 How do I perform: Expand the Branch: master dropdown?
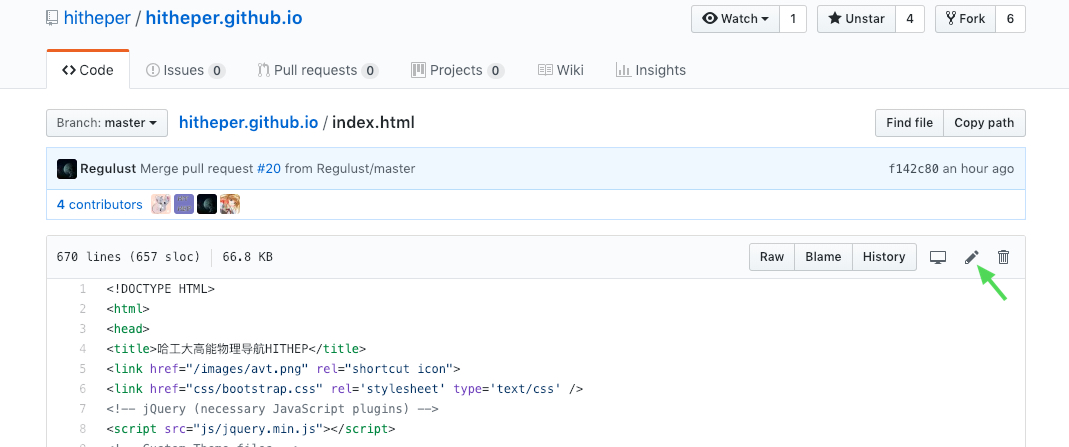pos(107,123)
